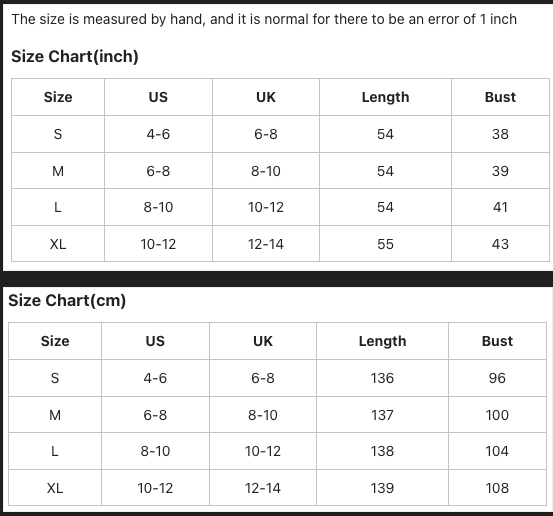Click the Size Chart(cm) heading

click(x=67, y=301)
